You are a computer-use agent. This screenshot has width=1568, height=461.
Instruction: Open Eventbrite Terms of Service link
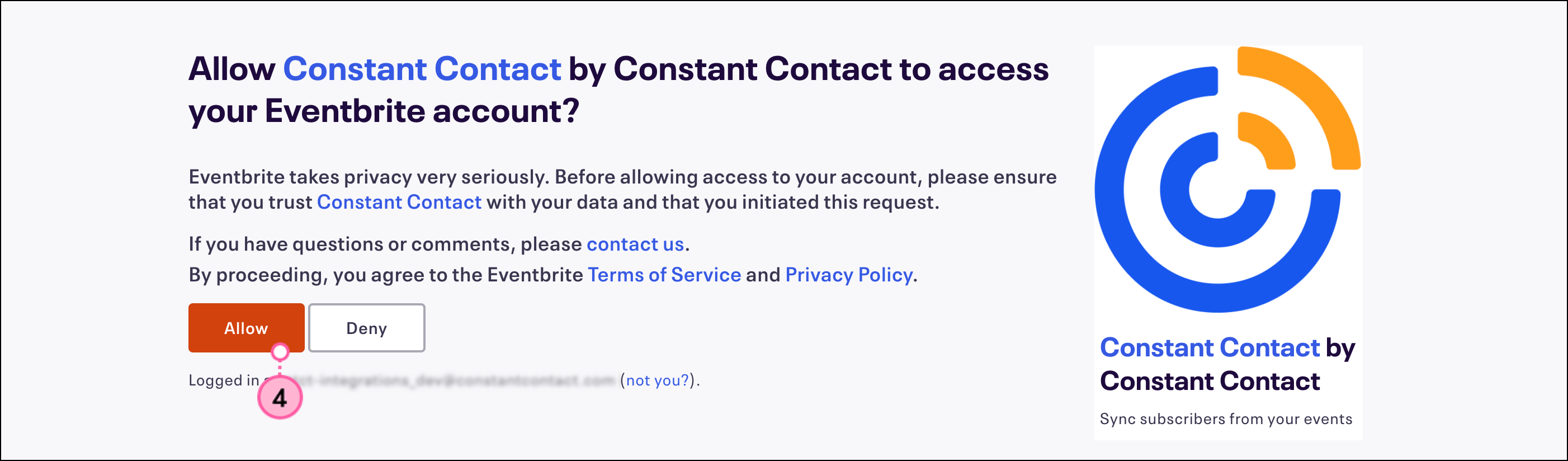(664, 275)
